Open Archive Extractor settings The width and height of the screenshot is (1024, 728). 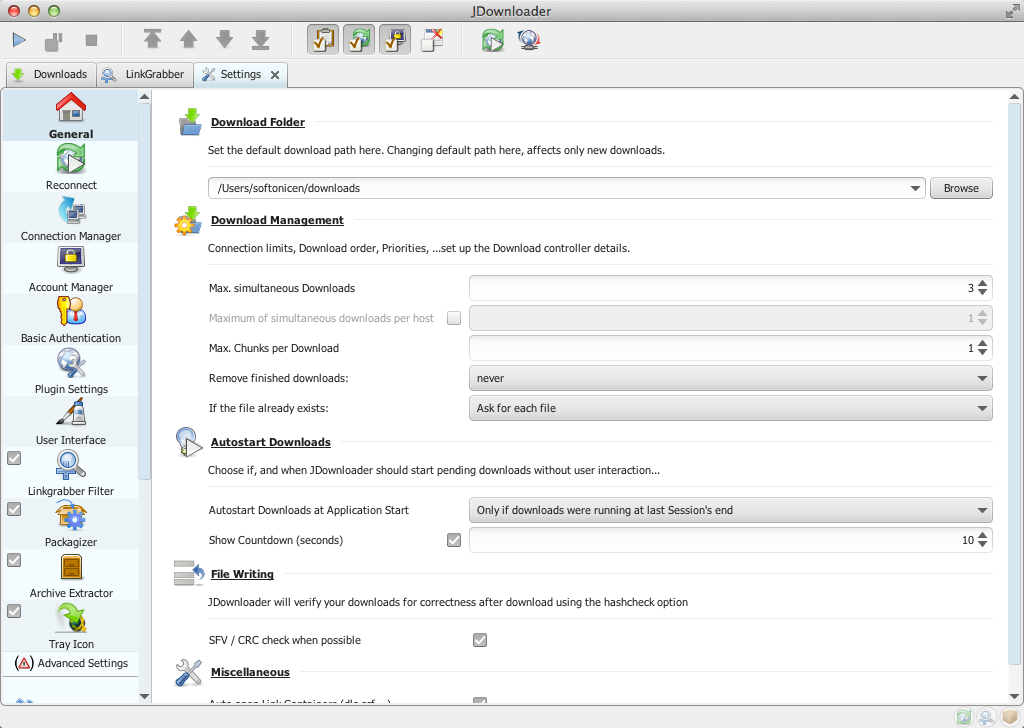point(71,575)
